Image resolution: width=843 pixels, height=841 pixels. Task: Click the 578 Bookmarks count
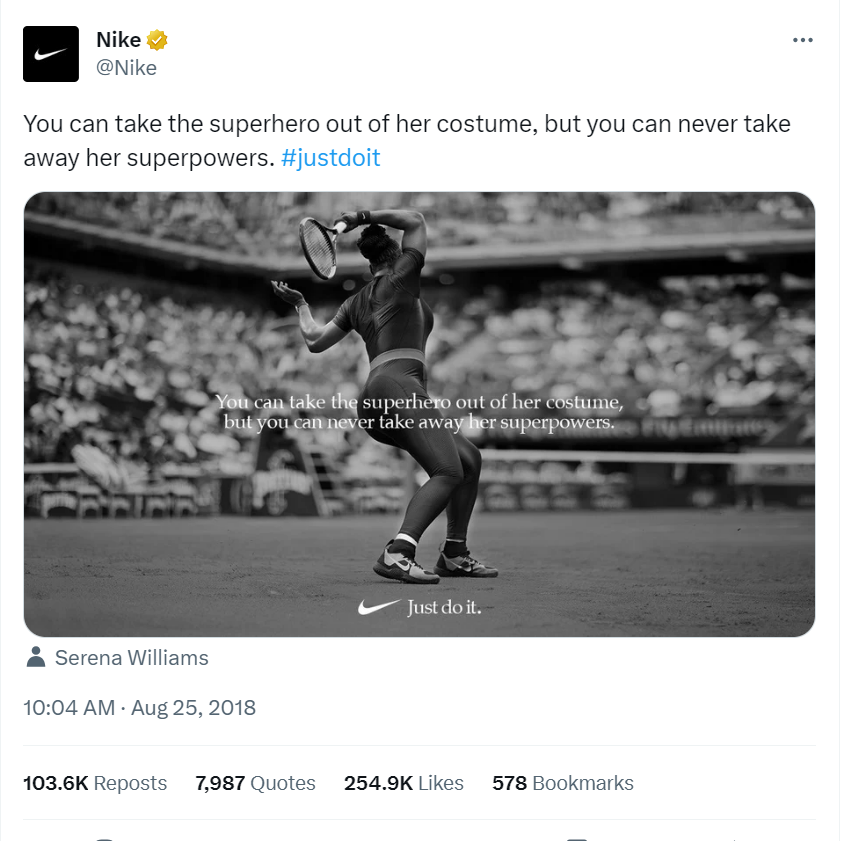[x=562, y=783]
